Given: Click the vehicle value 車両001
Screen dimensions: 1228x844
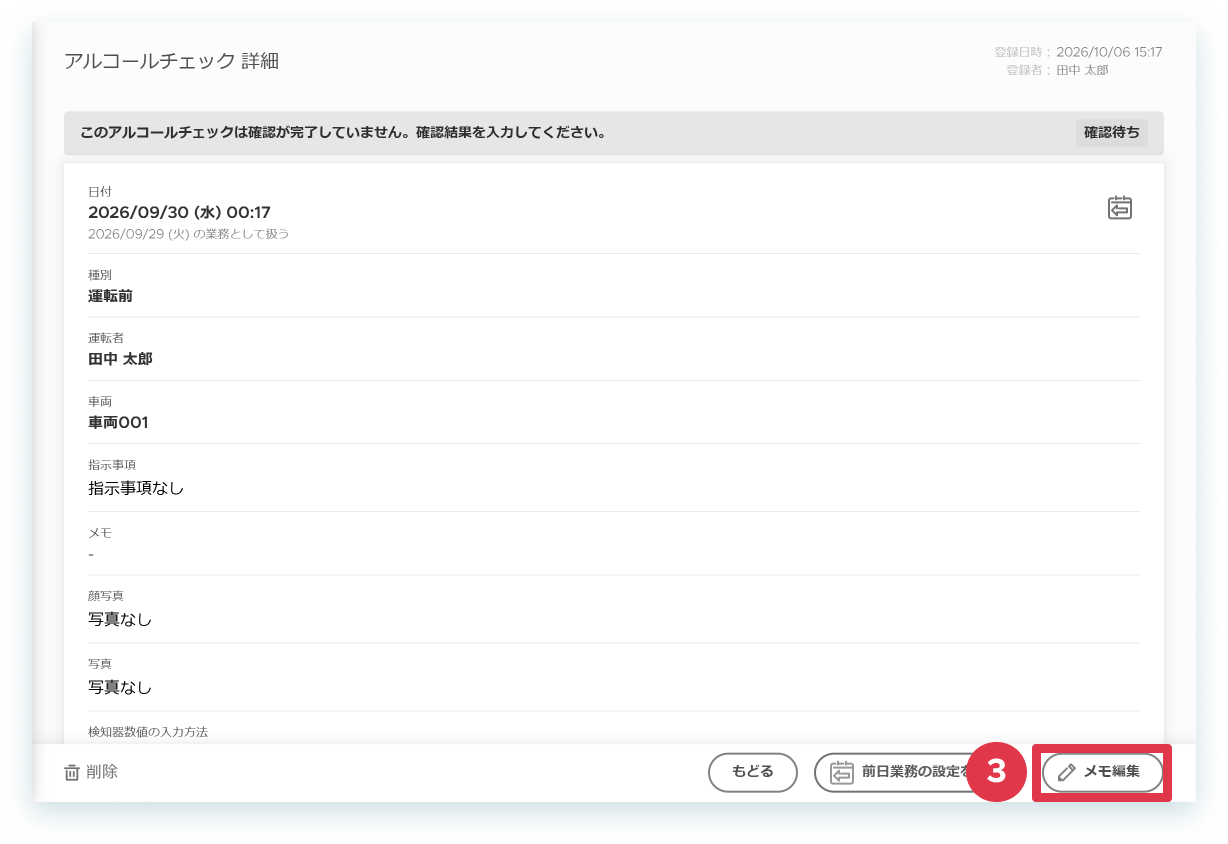Looking at the screenshot, I should click(x=118, y=422).
